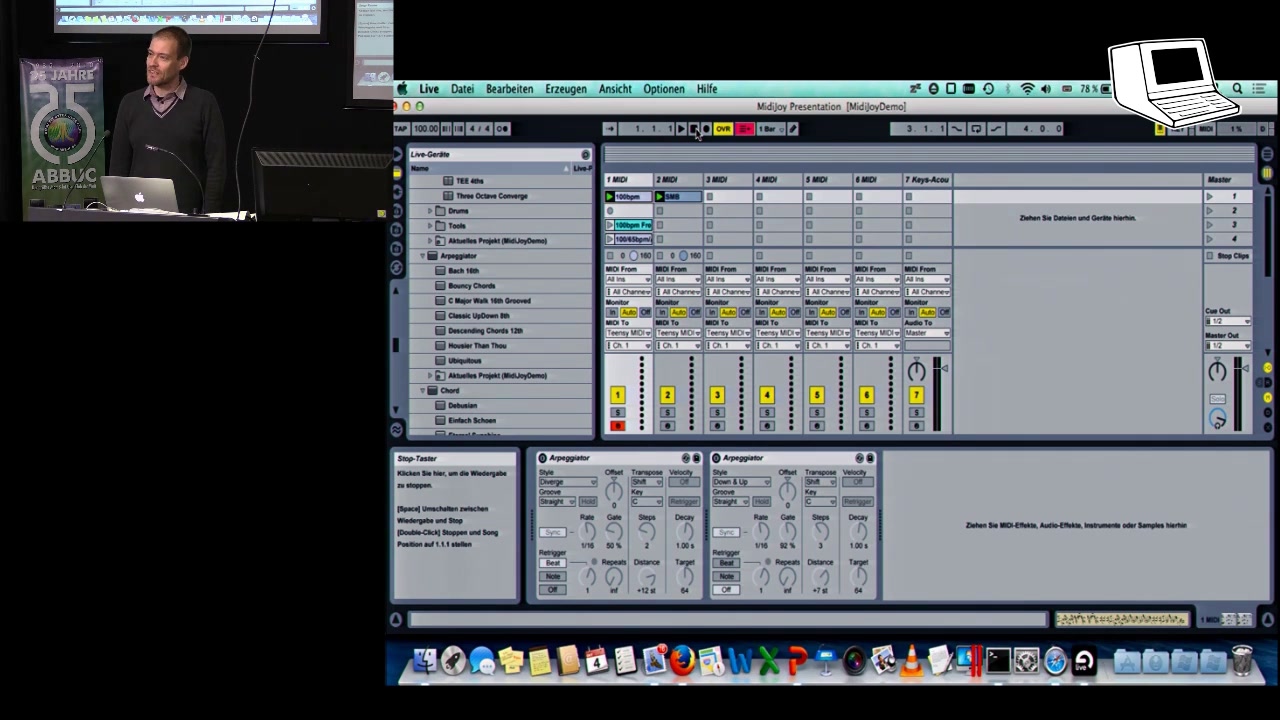The image size is (1280, 720).
Task: Click the track 7 pan knob
Action: click(x=916, y=371)
